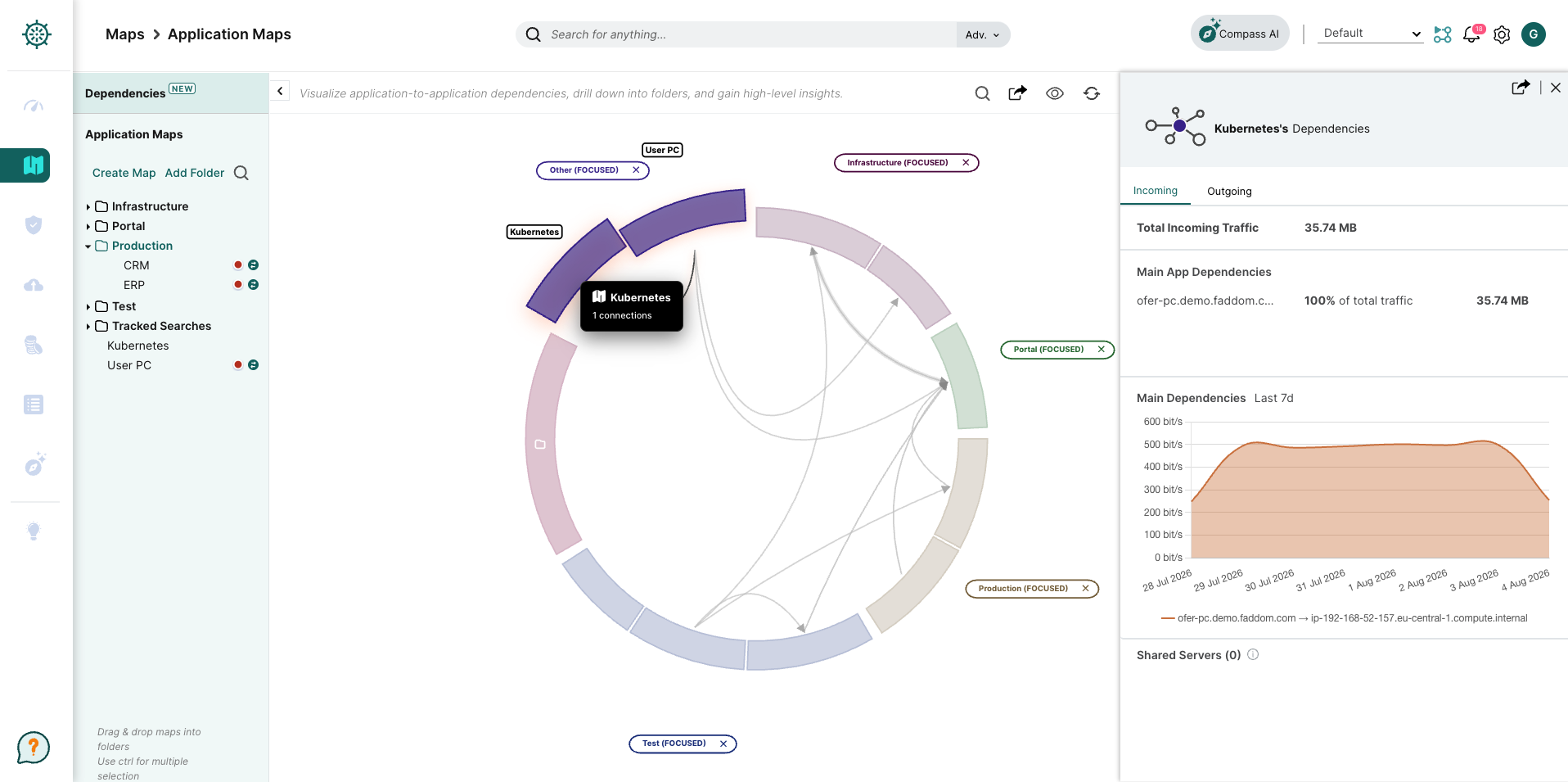Open the Default dropdown
1568x782 pixels.
click(x=1371, y=34)
